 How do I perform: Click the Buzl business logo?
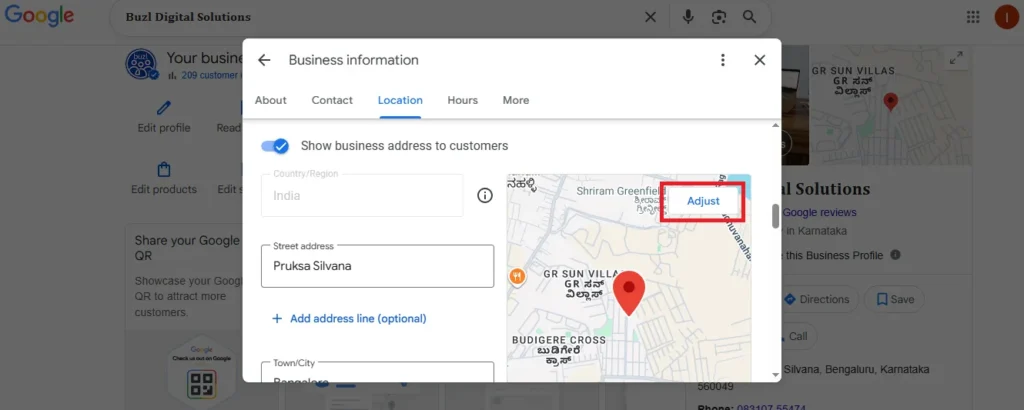click(141, 65)
